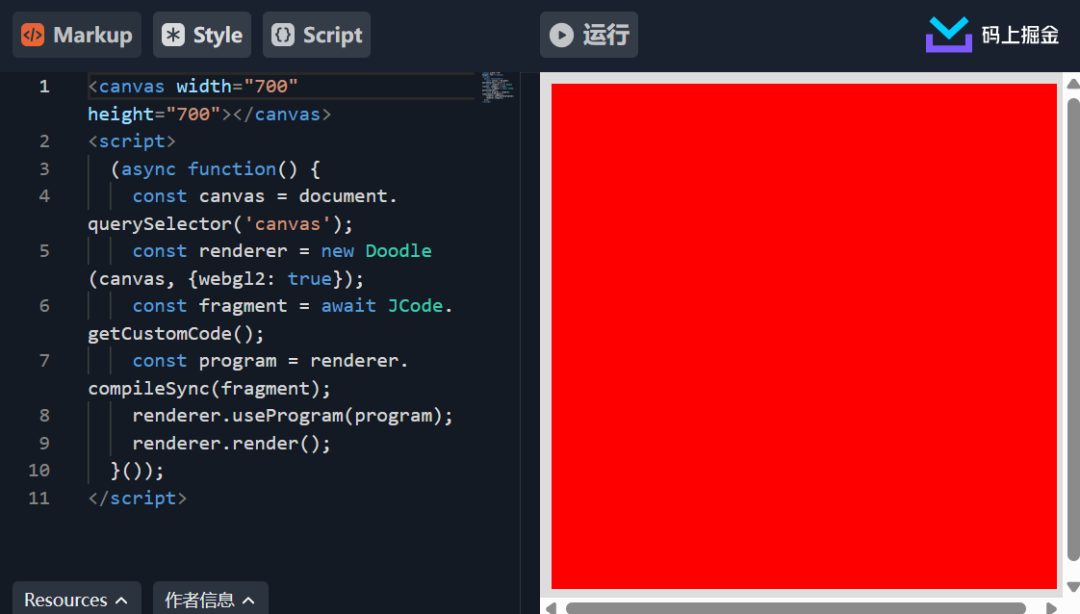This screenshot has height=614, width=1080.
Task: Switch to the Markup tab
Action: (x=76, y=34)
